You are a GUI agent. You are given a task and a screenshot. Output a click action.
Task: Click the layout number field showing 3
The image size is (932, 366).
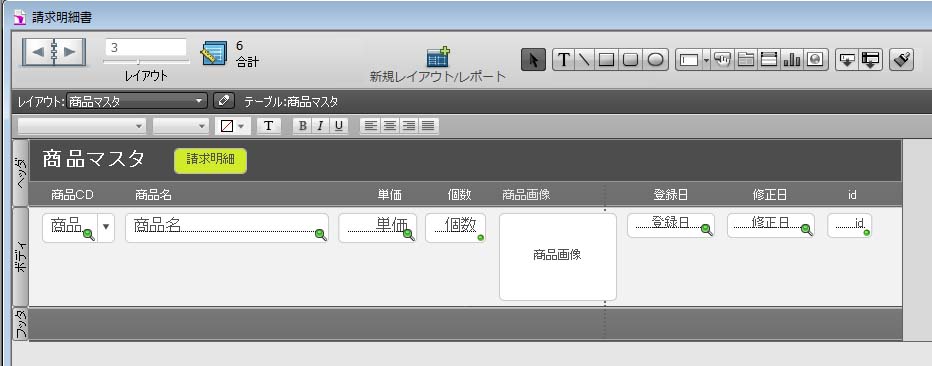tap(146, 48)
